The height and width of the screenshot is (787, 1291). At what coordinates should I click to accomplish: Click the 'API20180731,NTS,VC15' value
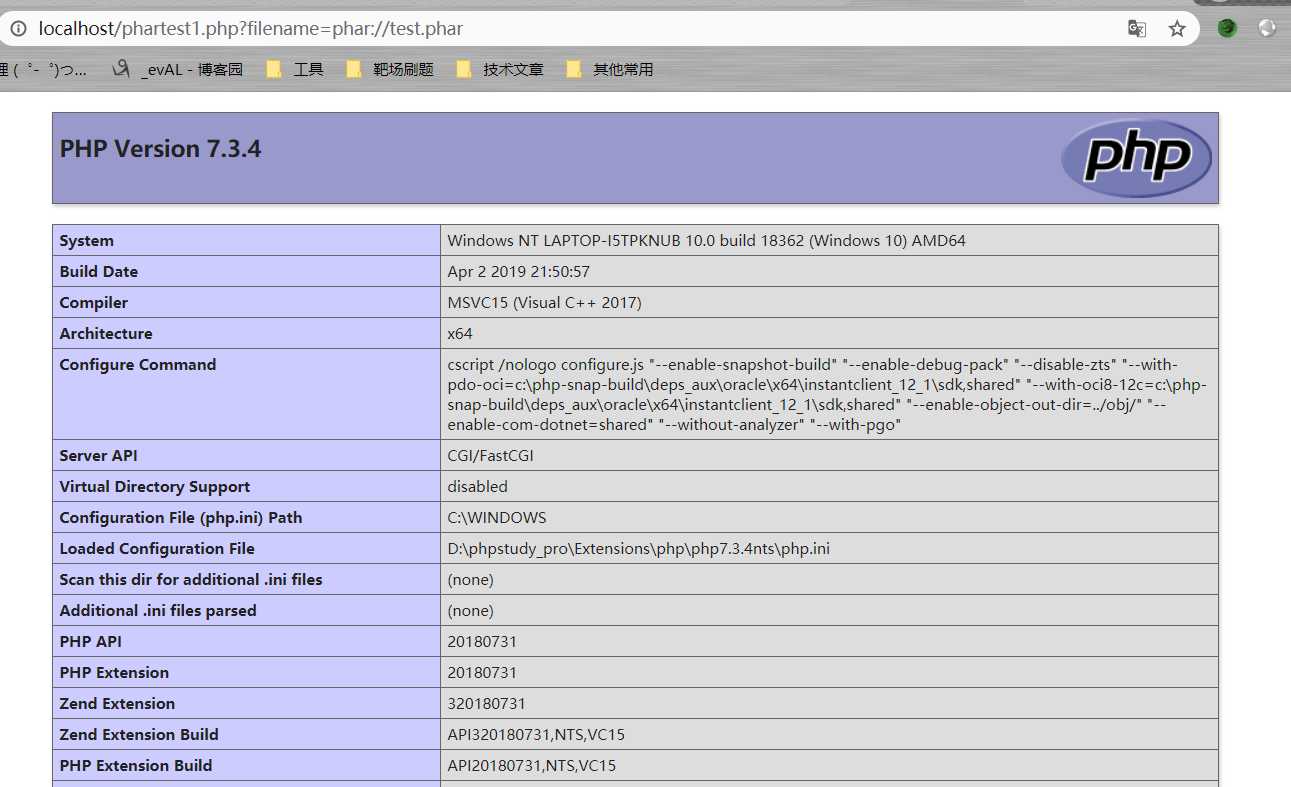point(532,766)
